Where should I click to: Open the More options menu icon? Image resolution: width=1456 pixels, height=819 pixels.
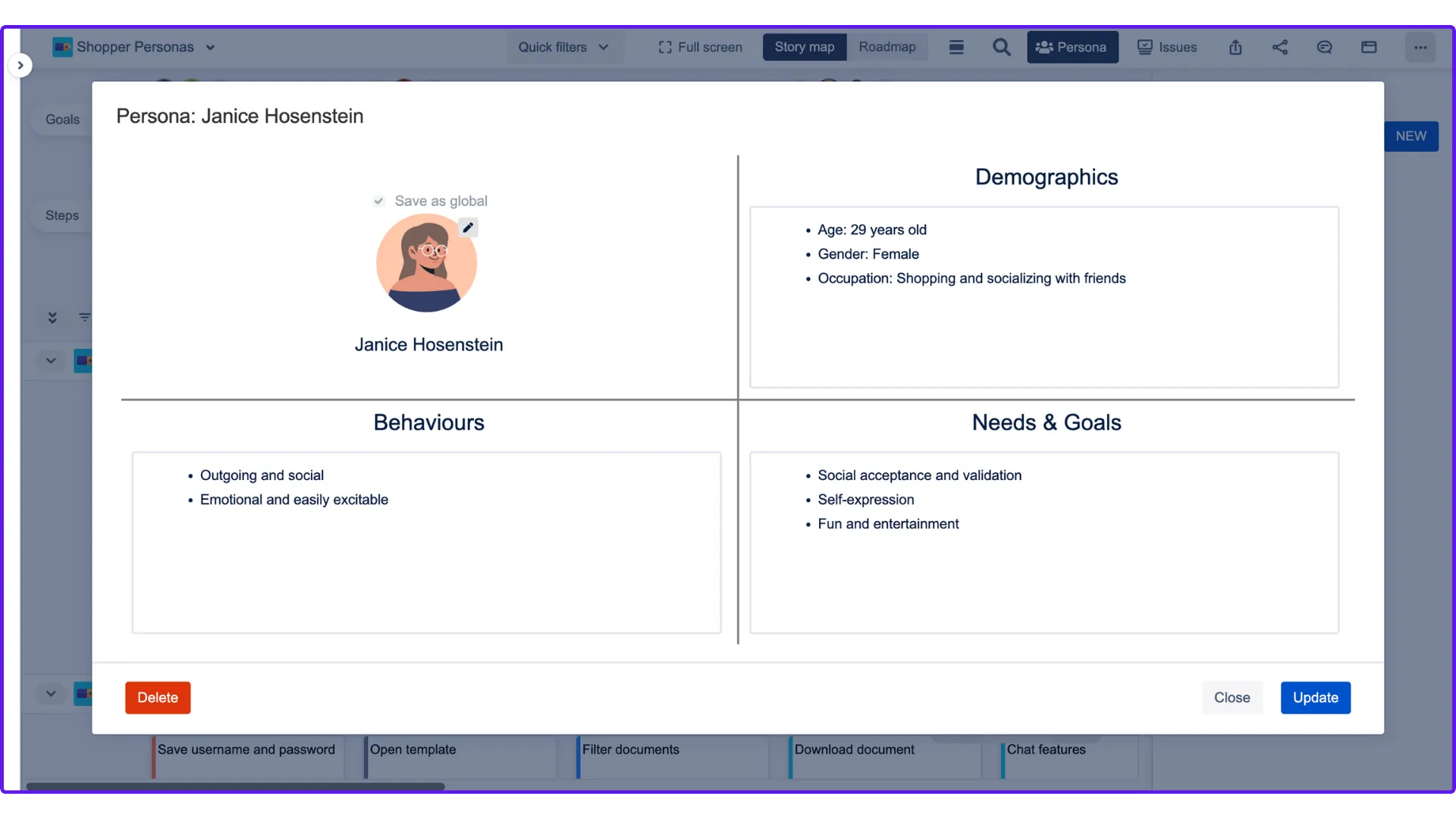(1420, 46)
